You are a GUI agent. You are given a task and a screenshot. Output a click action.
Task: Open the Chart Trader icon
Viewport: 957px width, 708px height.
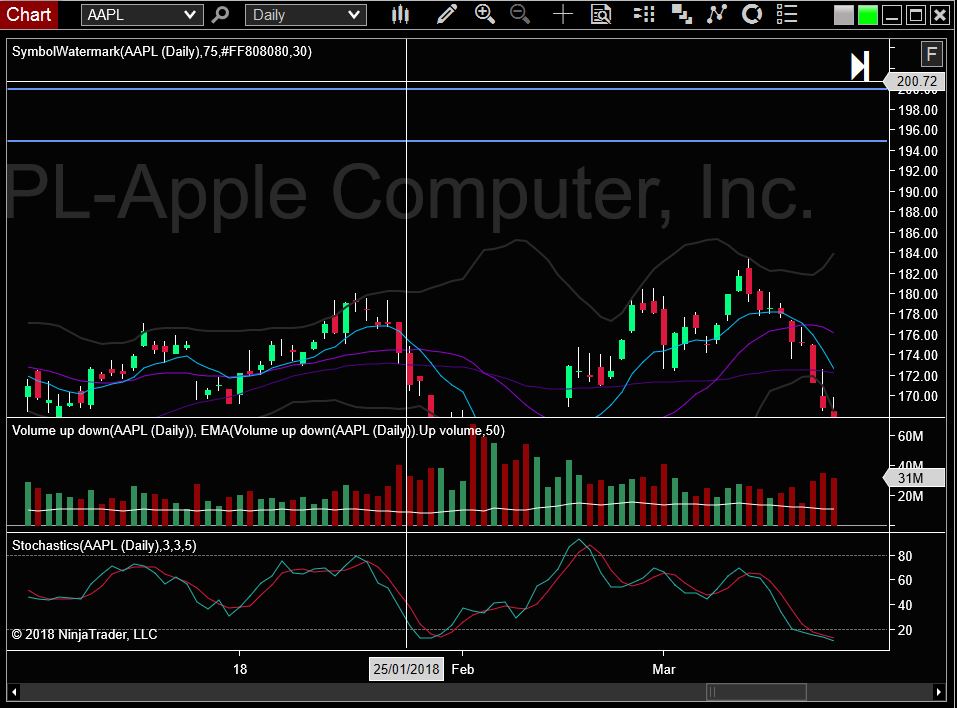point(644,14)
